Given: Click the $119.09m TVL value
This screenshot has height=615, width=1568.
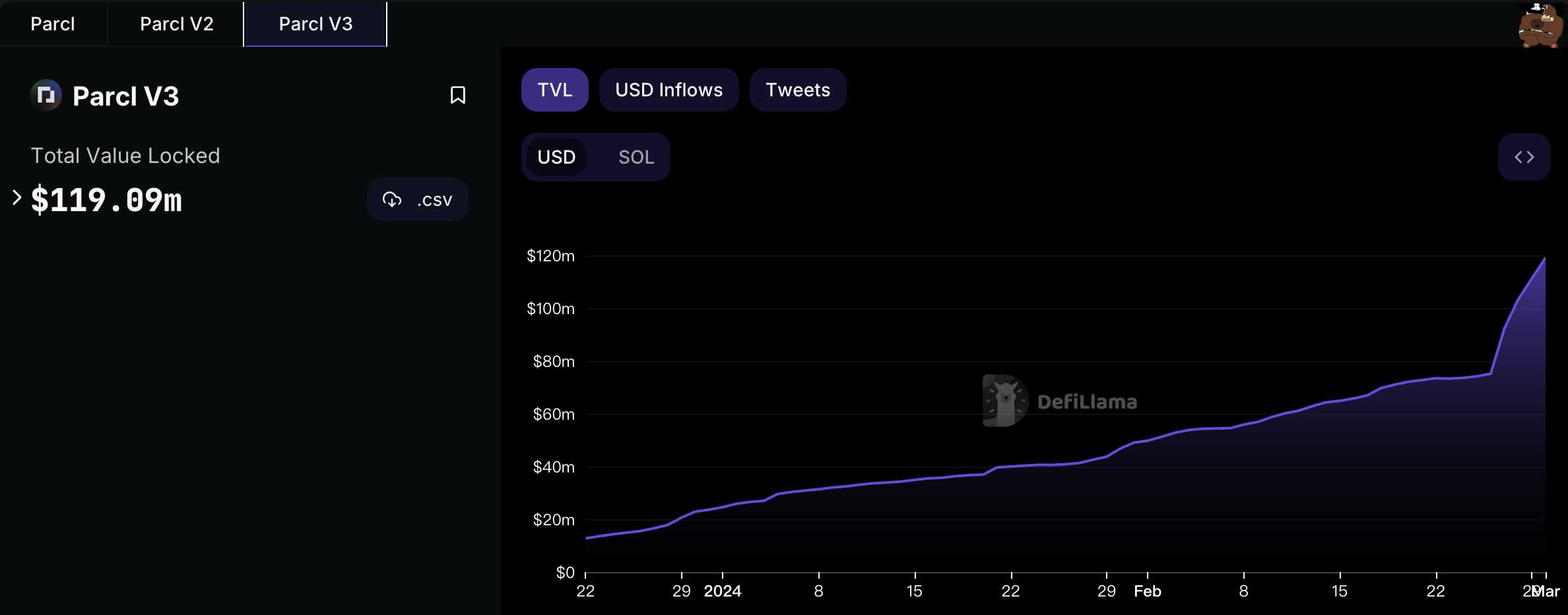Looking at the screenshot, I should (106, 200).
